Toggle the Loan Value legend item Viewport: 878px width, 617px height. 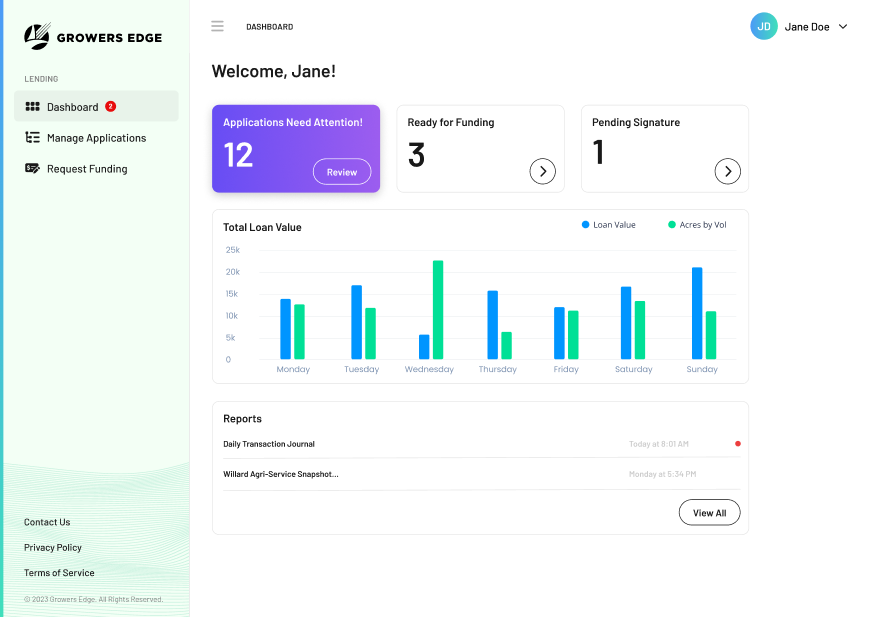tap(609, 225)
